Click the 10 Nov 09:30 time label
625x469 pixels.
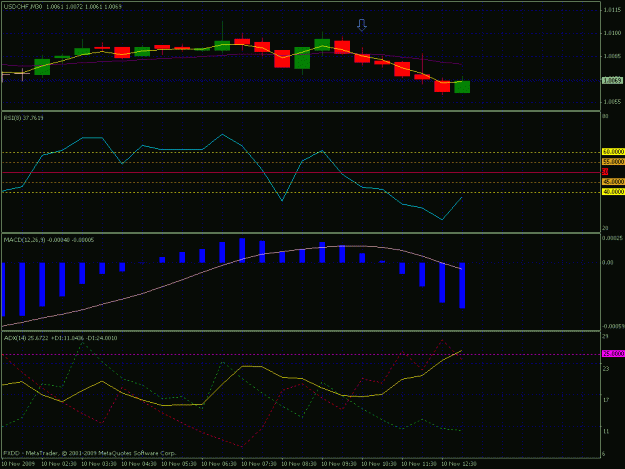click(339, 464)
